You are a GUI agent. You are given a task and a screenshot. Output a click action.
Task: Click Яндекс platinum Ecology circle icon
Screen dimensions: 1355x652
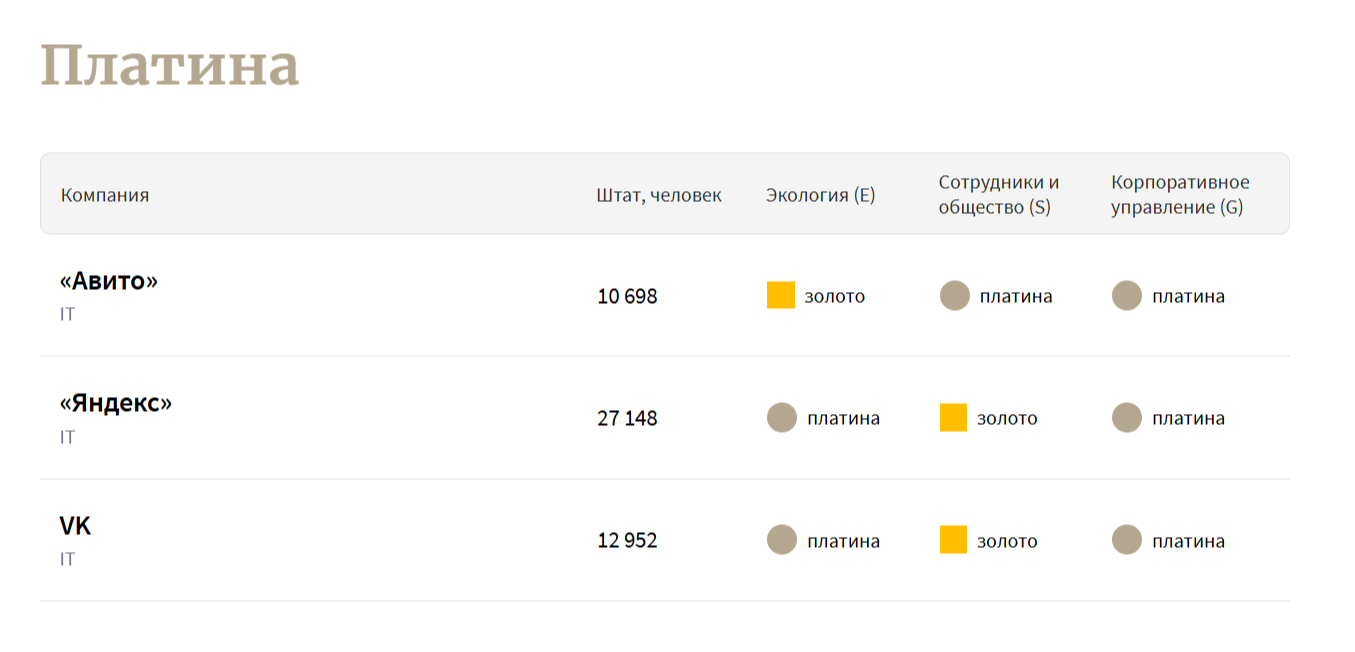(x=782, y=418)
